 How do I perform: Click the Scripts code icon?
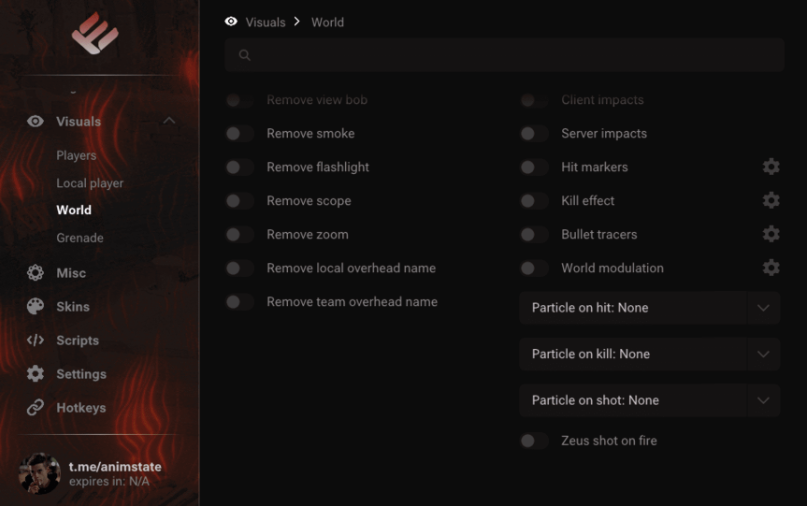pos(35,340)
